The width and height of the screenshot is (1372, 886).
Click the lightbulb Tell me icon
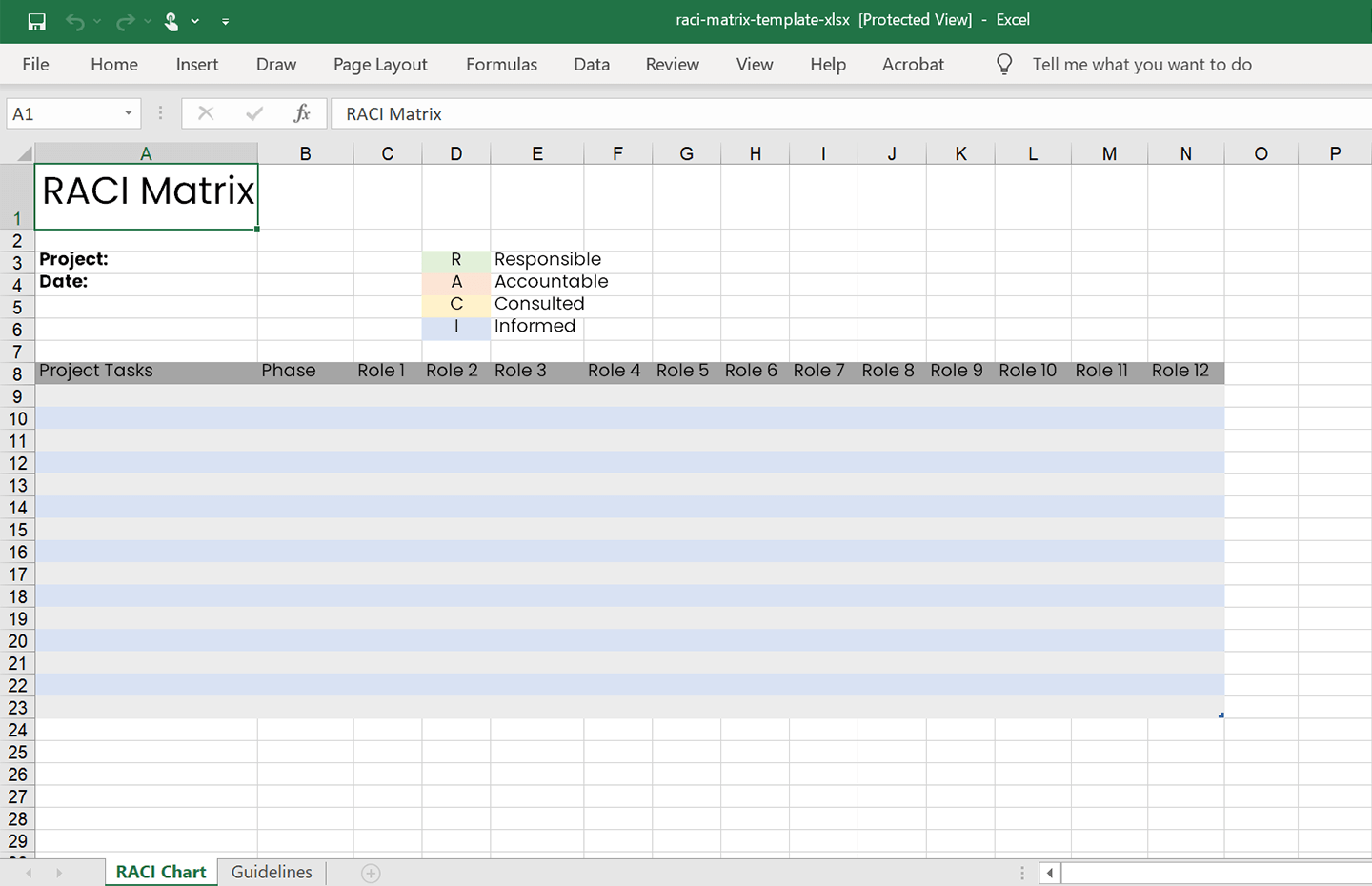coord(1004,64)
